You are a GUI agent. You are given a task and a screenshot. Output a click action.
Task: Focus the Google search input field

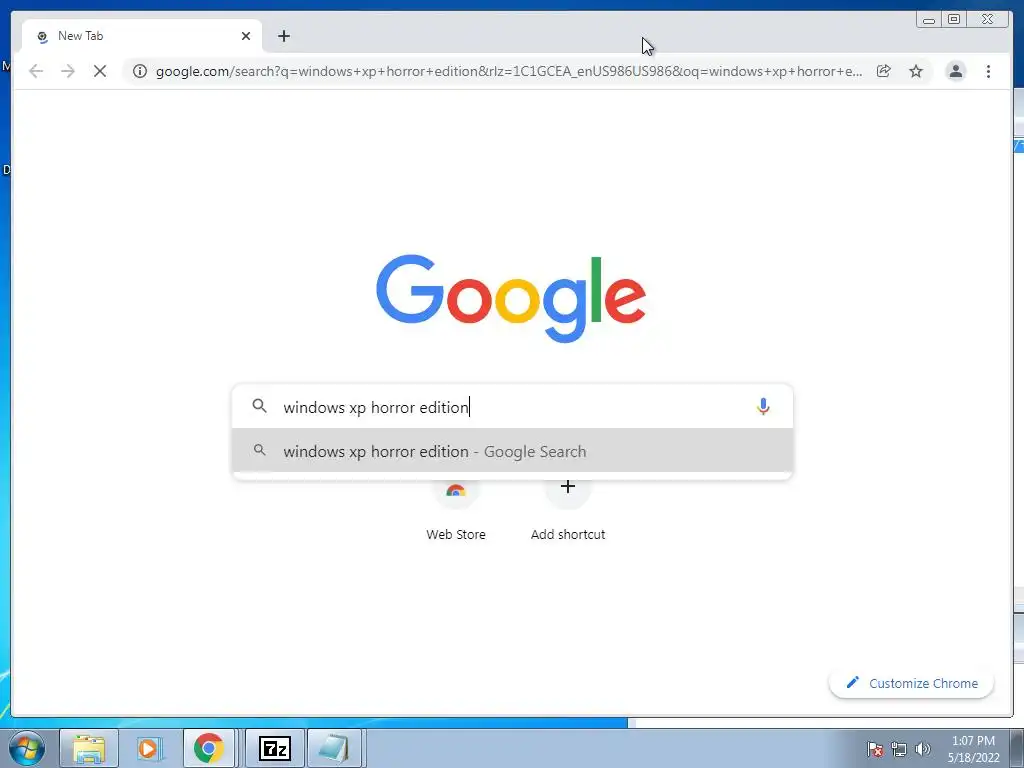coord(513,407)
